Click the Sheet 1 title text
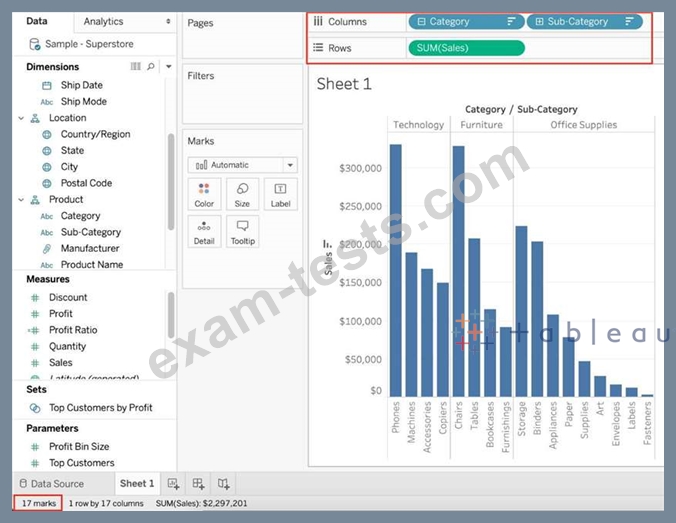The image size is (676, 523). 344,84
